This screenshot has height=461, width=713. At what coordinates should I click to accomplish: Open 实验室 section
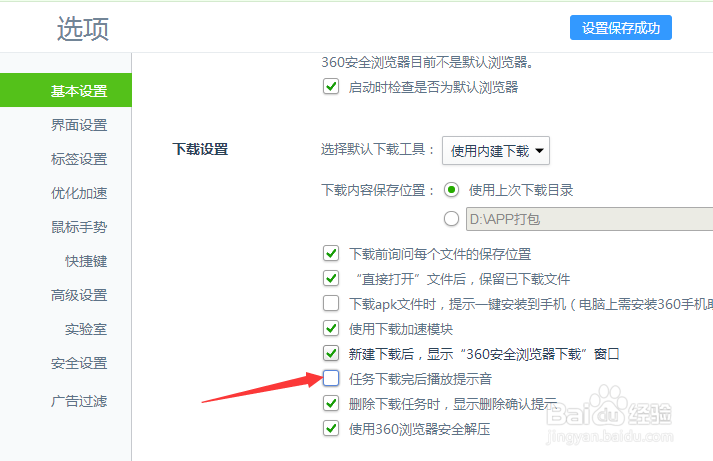[86, 329]
